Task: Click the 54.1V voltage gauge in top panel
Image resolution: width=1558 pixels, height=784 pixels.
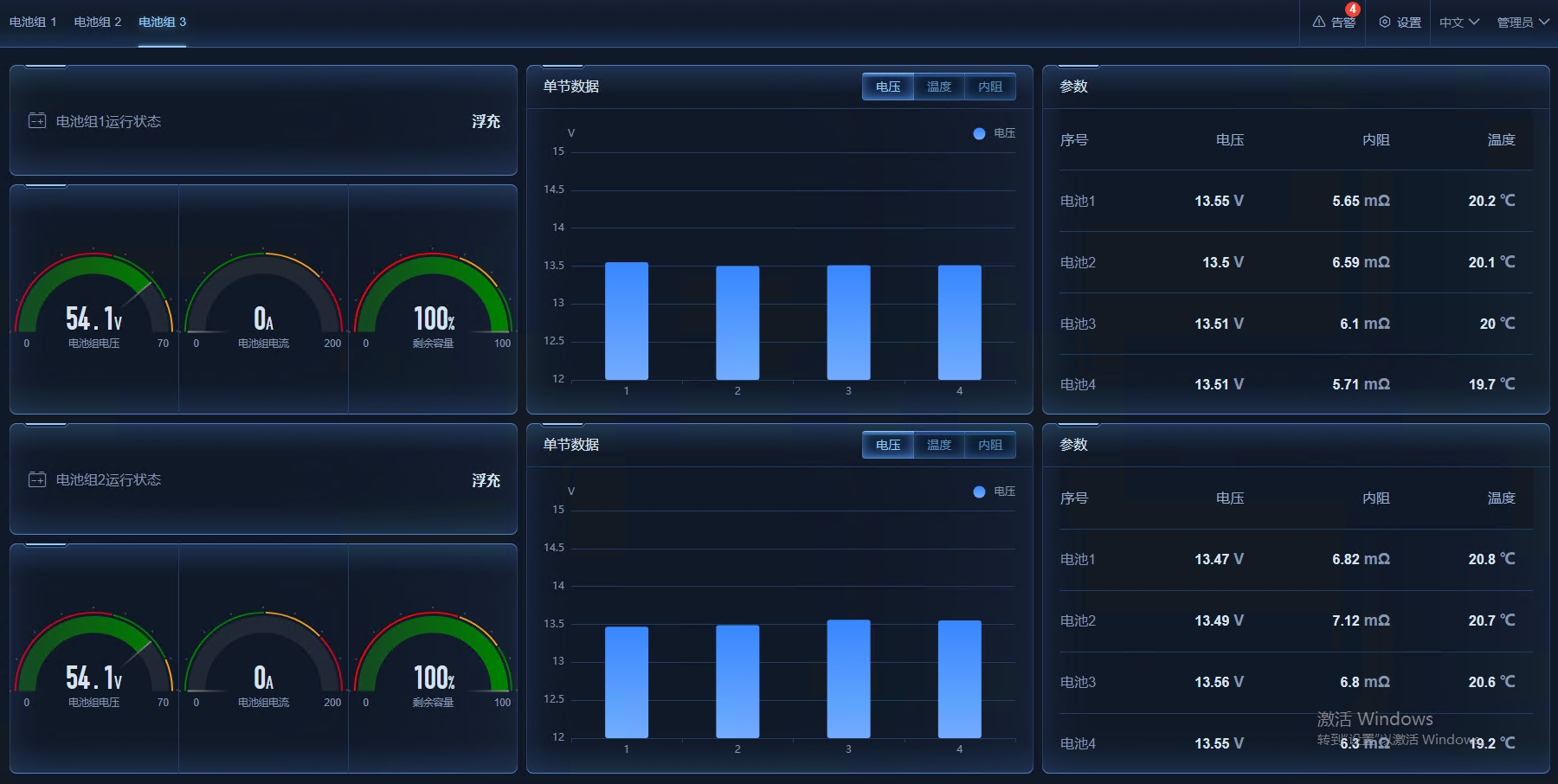Action: [93, 299]
